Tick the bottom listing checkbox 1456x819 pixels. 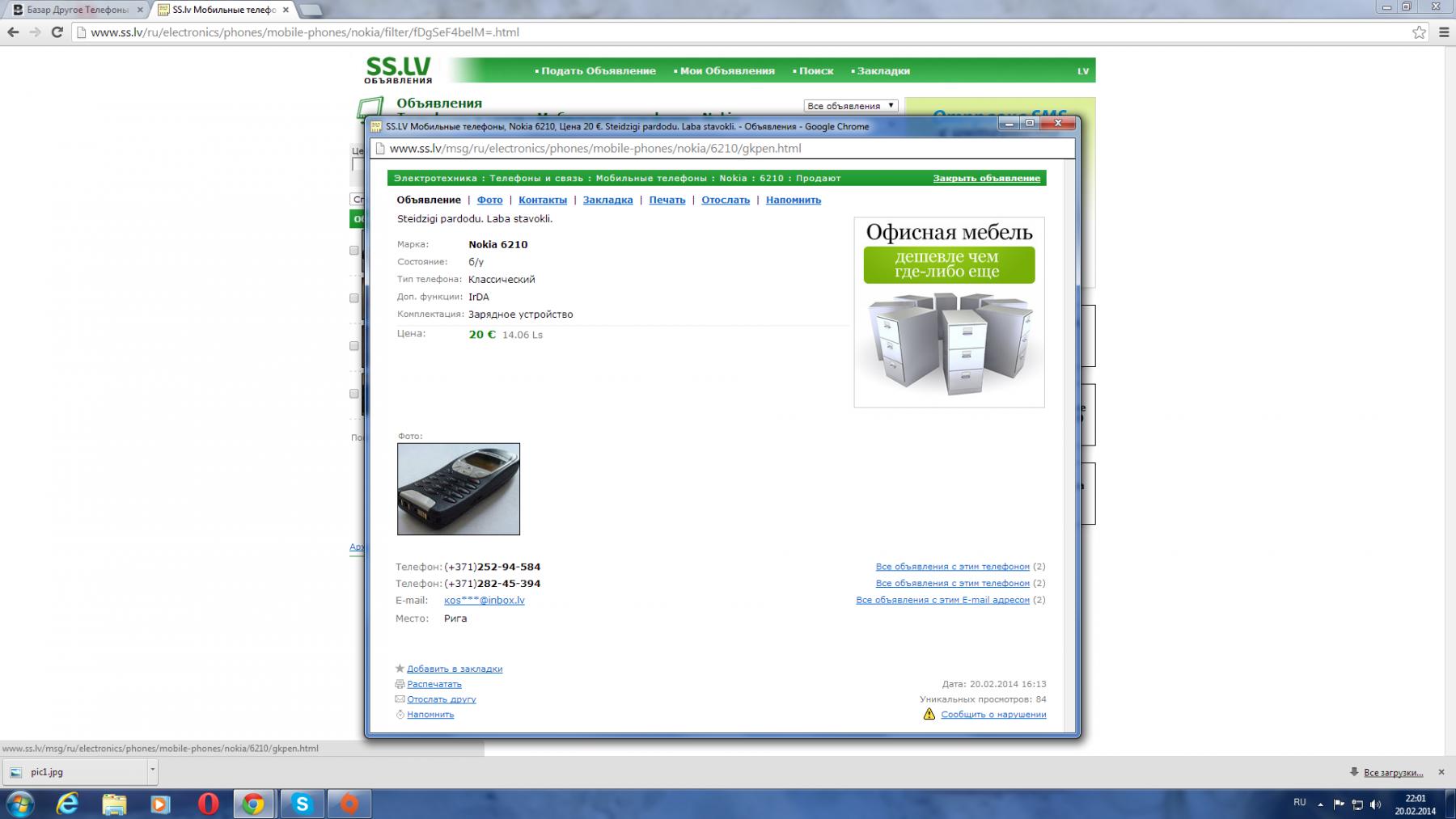353,394
